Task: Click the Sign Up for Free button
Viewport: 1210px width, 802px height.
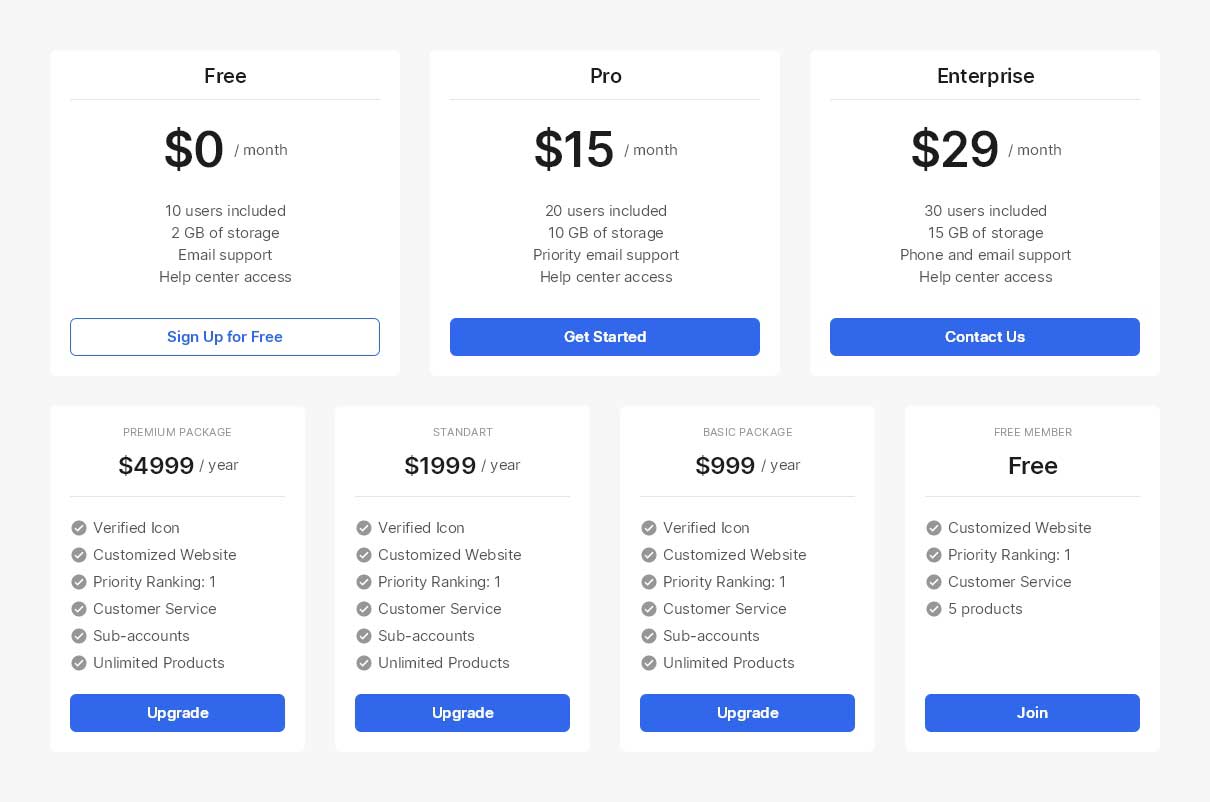Action: (x=225, y=337)
